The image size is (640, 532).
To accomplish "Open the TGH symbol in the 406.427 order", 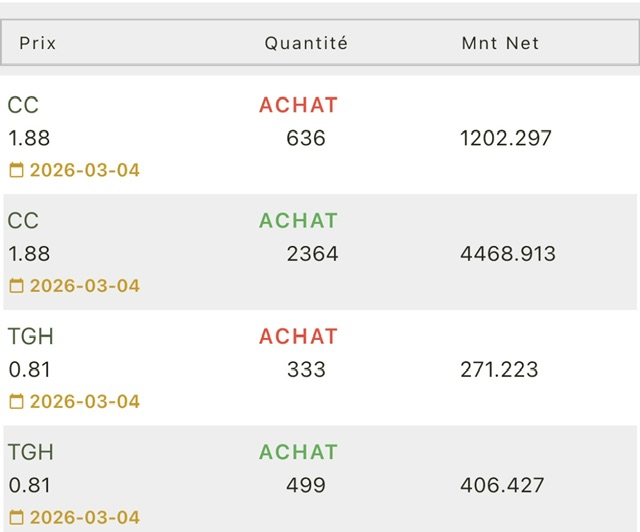I will 30,453.
